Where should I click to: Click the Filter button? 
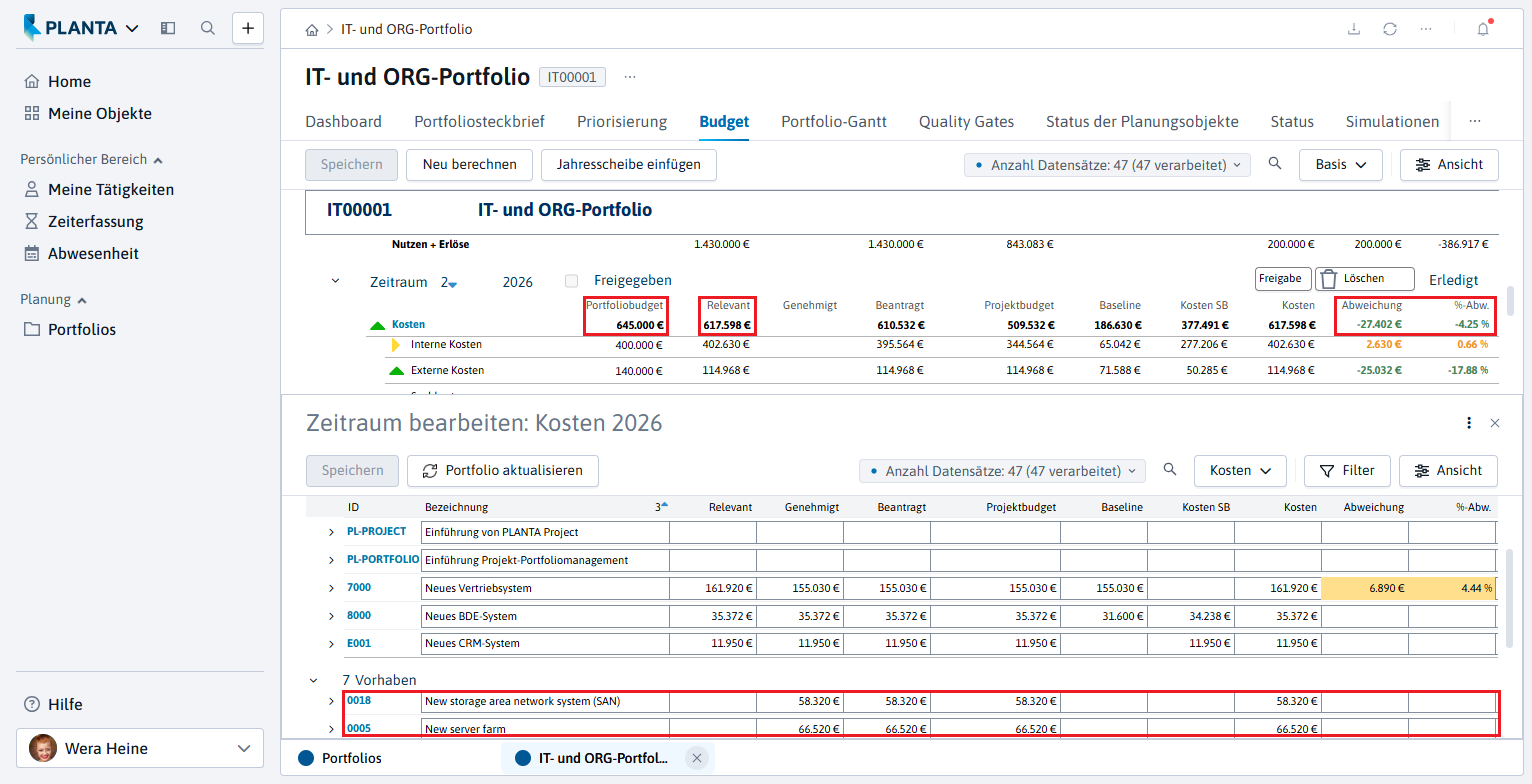pos(1347,470)
